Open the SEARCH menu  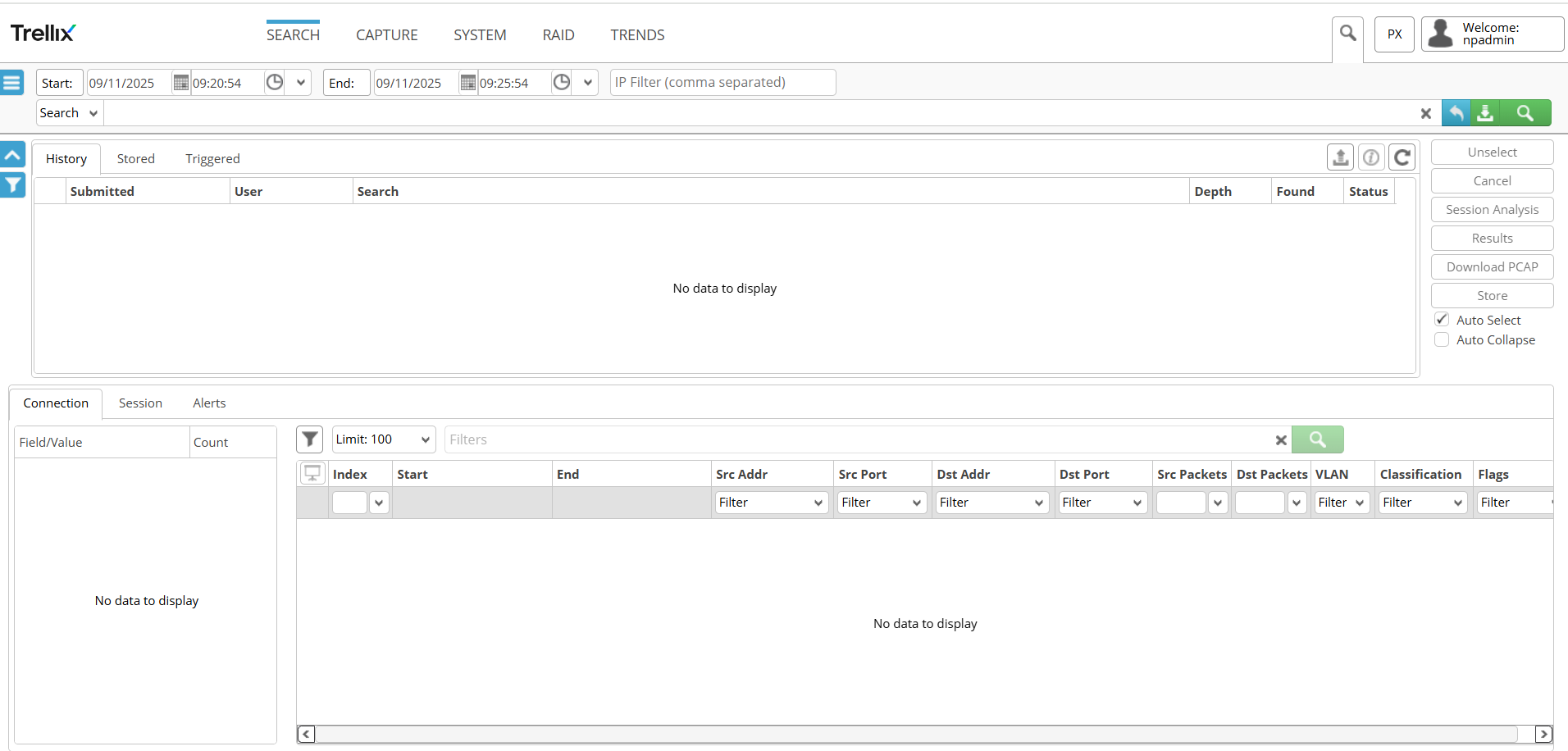point(293,35)
